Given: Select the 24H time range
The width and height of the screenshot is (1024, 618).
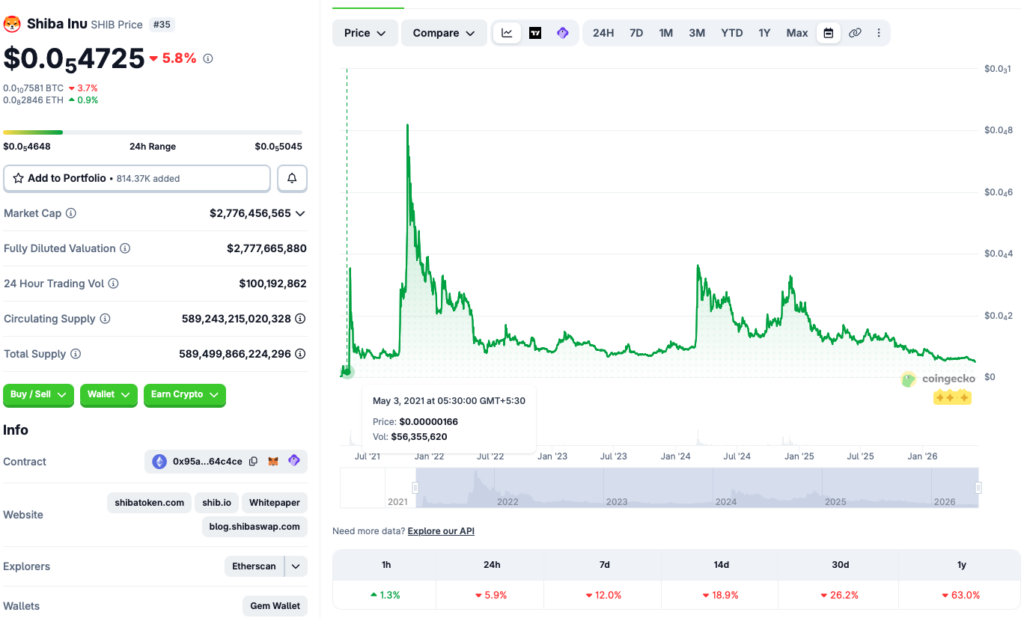Looking at the screenshot, I should click(603, 33).
